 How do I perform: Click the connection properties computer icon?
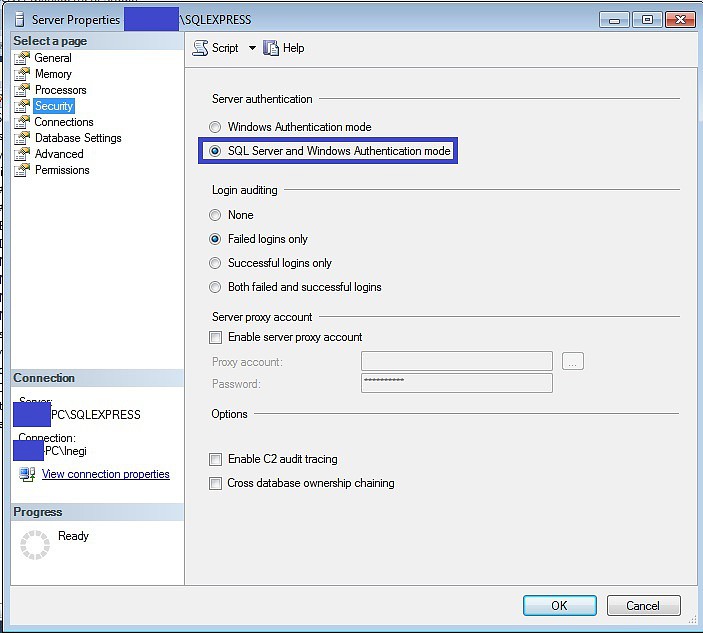27,474
